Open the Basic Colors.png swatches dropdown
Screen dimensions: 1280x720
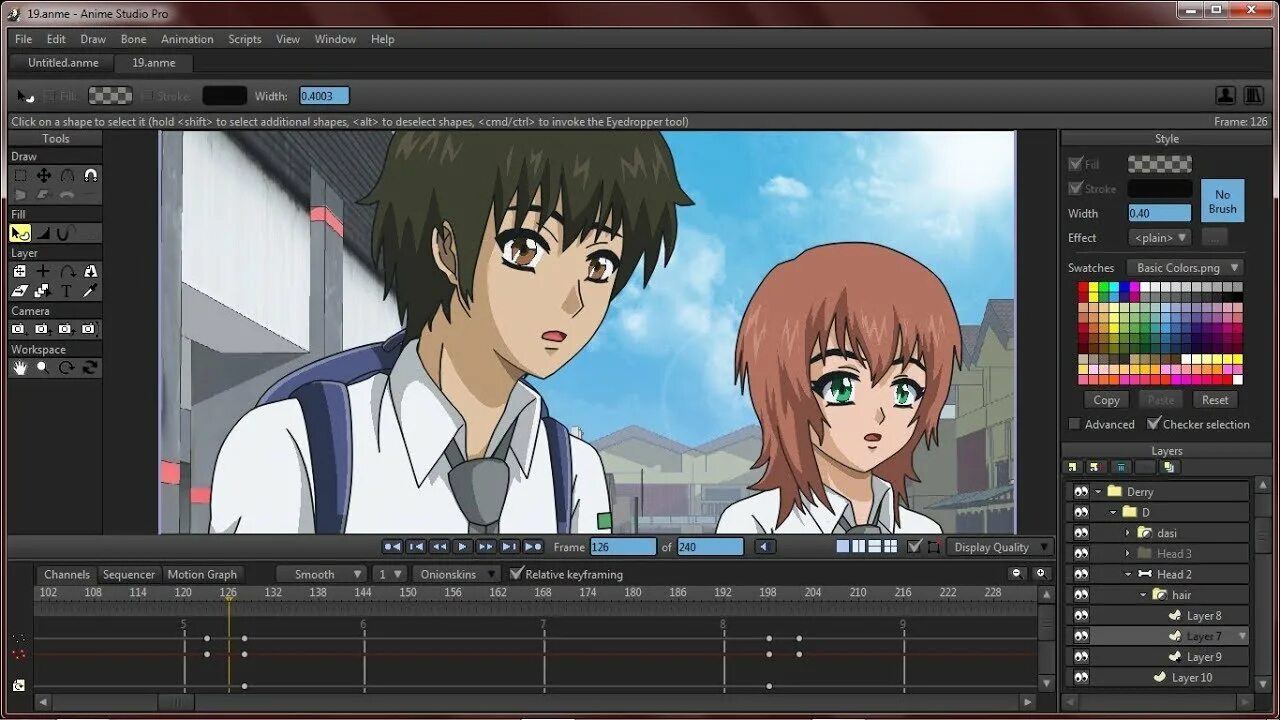click(x=1186, y=268)
